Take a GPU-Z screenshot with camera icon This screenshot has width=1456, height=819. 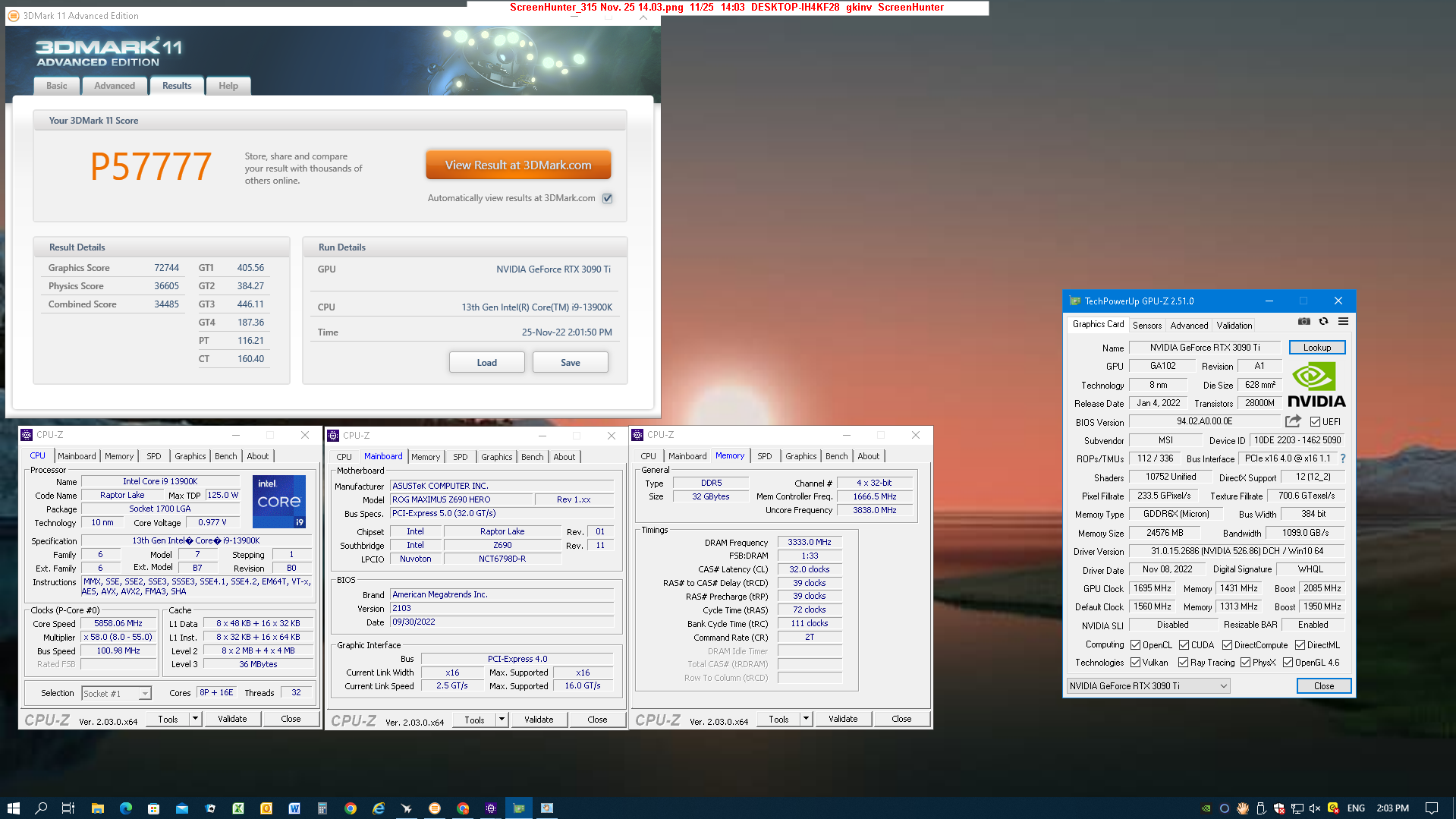pos(1303,322)
